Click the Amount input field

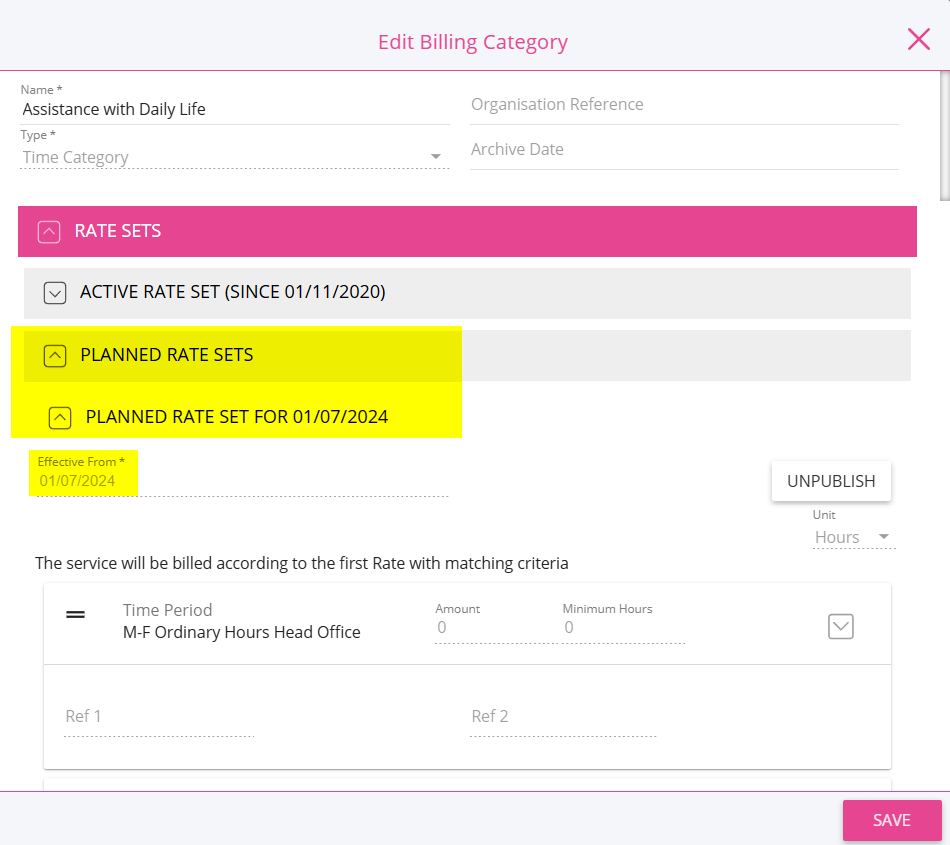(x=496, y=628)
